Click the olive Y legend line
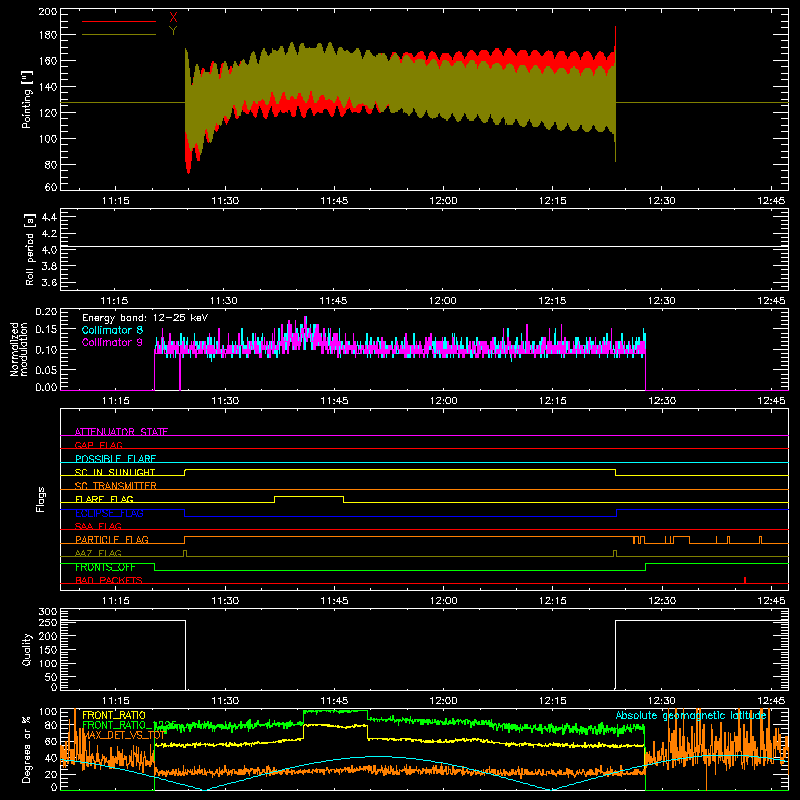This screenshot has width=800, height=800. pyautogui.click(x=119, y=35)
